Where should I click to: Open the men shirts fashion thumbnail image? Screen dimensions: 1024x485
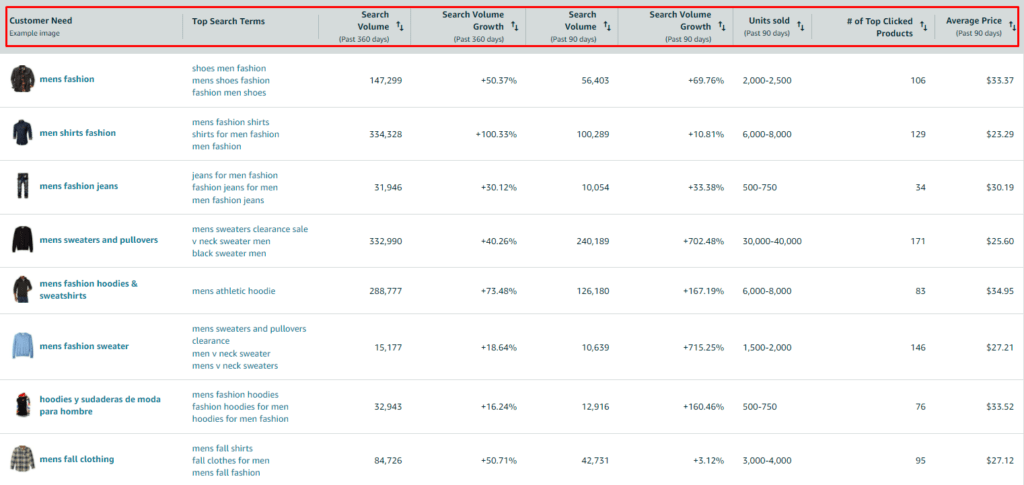point(21,133)
